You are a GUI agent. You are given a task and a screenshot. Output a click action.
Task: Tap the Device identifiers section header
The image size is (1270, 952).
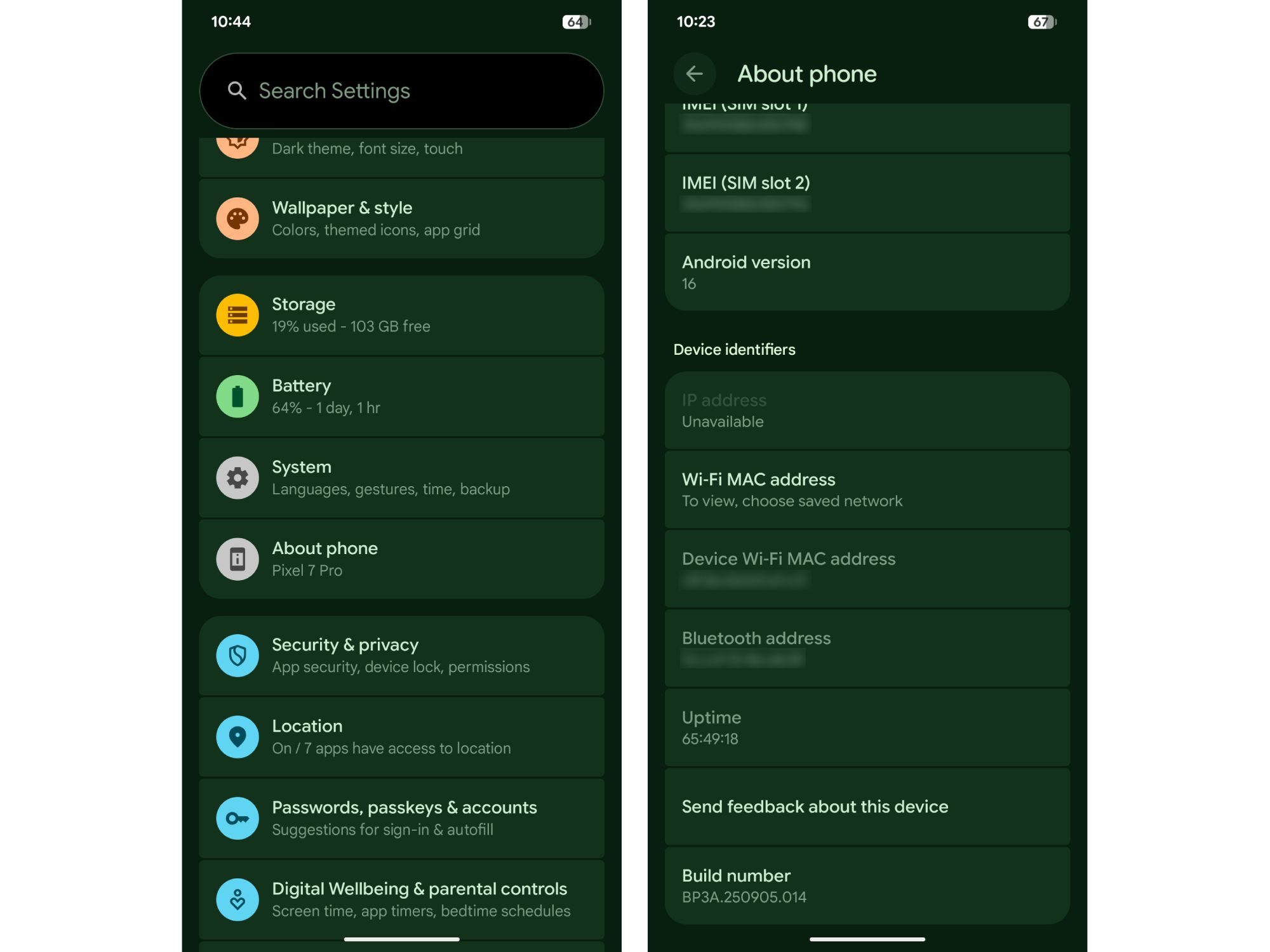pos(734,350)
